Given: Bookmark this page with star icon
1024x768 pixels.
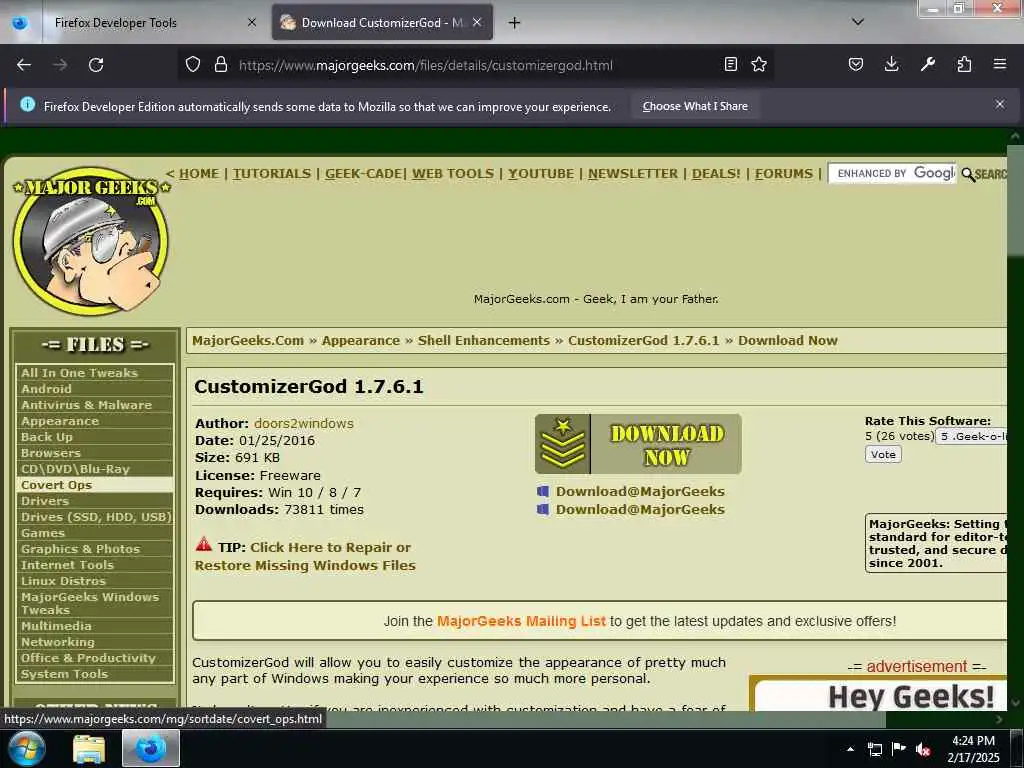Looking at the screenshot, I should [x=759, y=64].
